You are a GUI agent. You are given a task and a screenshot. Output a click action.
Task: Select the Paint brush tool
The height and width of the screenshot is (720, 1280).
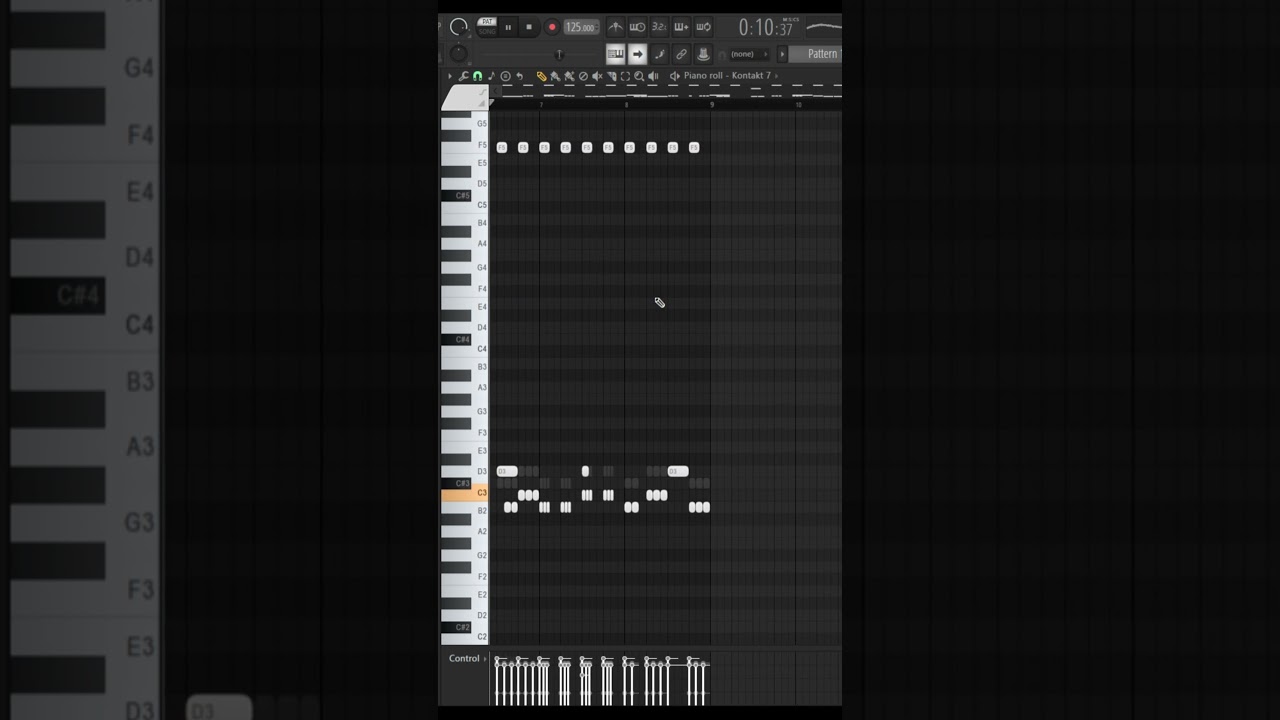(x=555, y=76)
